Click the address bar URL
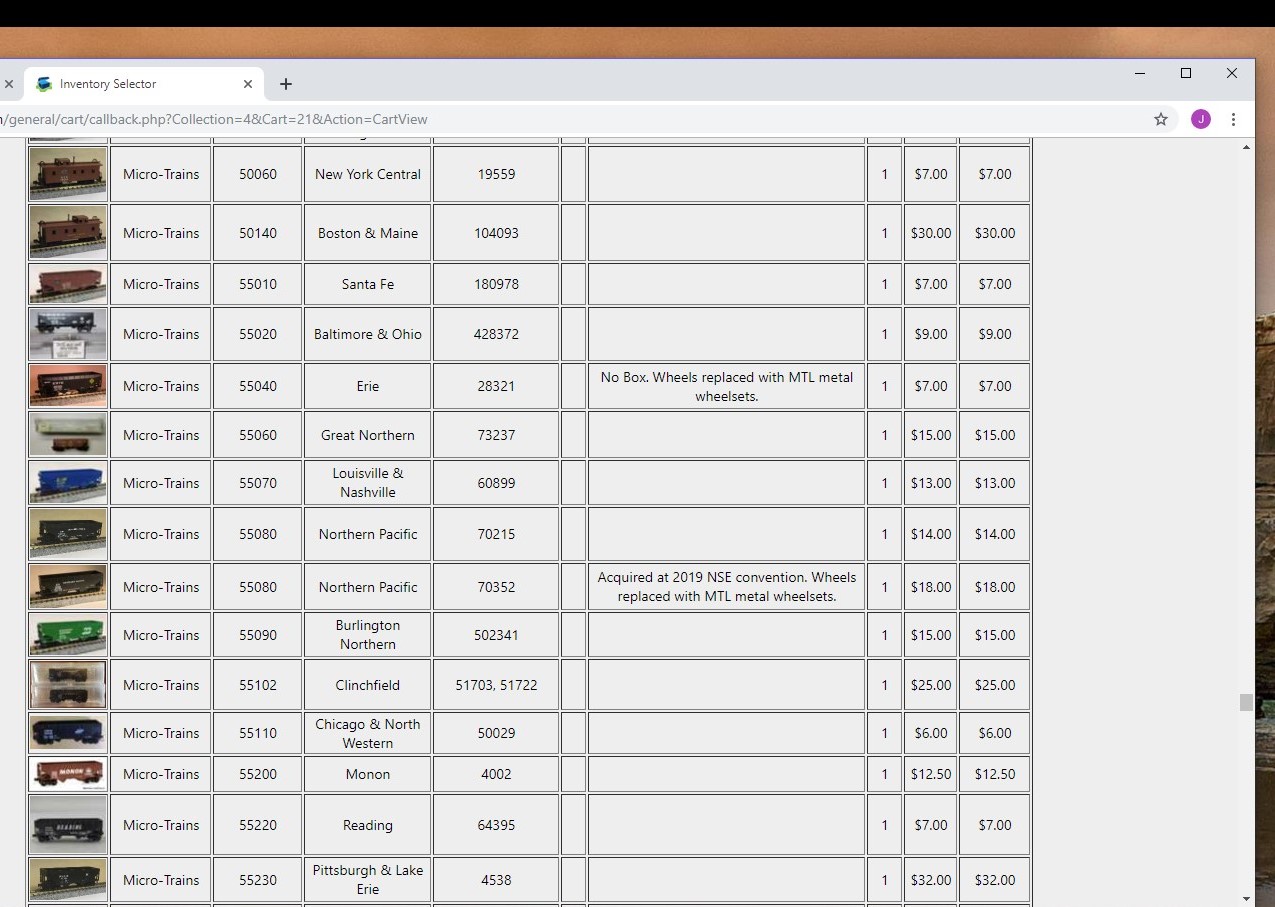 (x=214, y=119)
